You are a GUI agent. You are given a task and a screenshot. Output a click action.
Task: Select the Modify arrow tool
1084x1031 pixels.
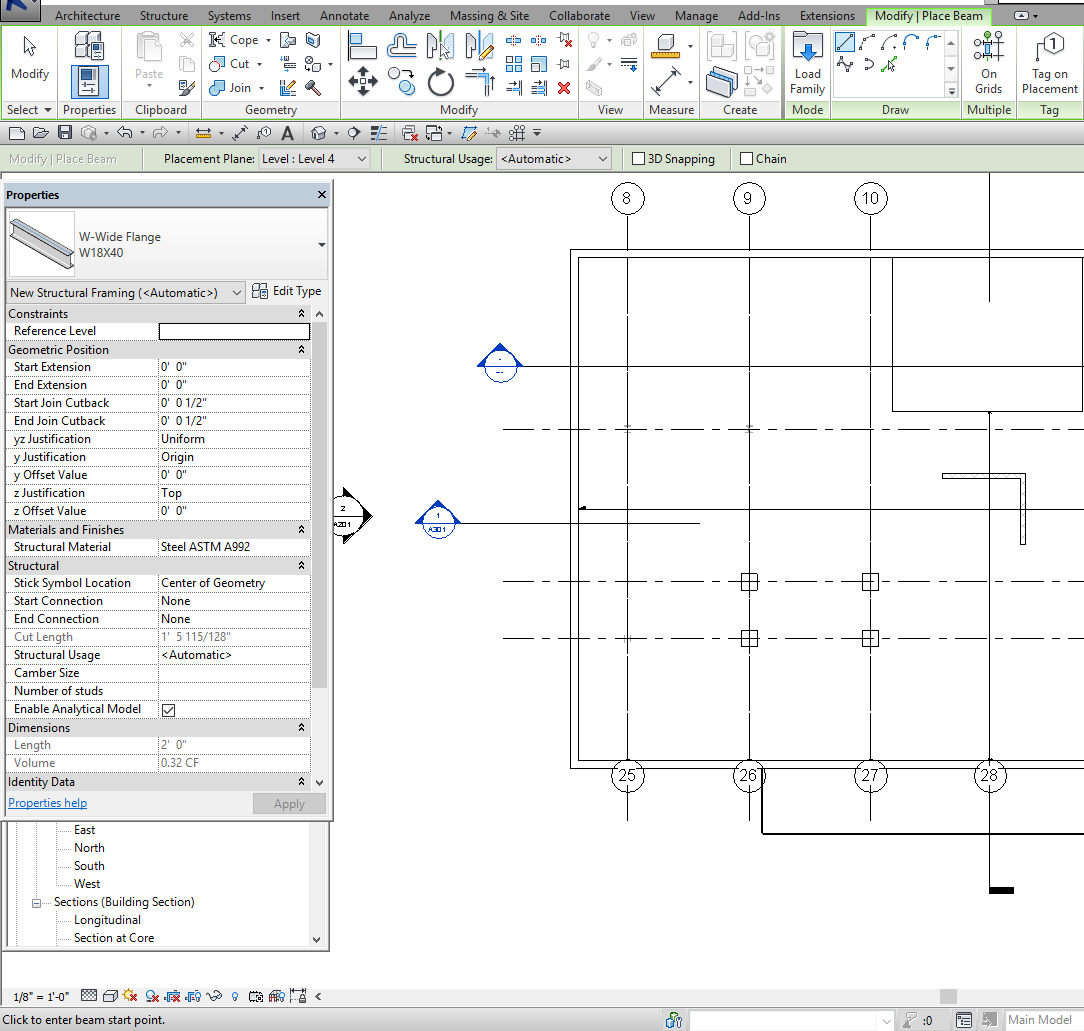[29, 55]
